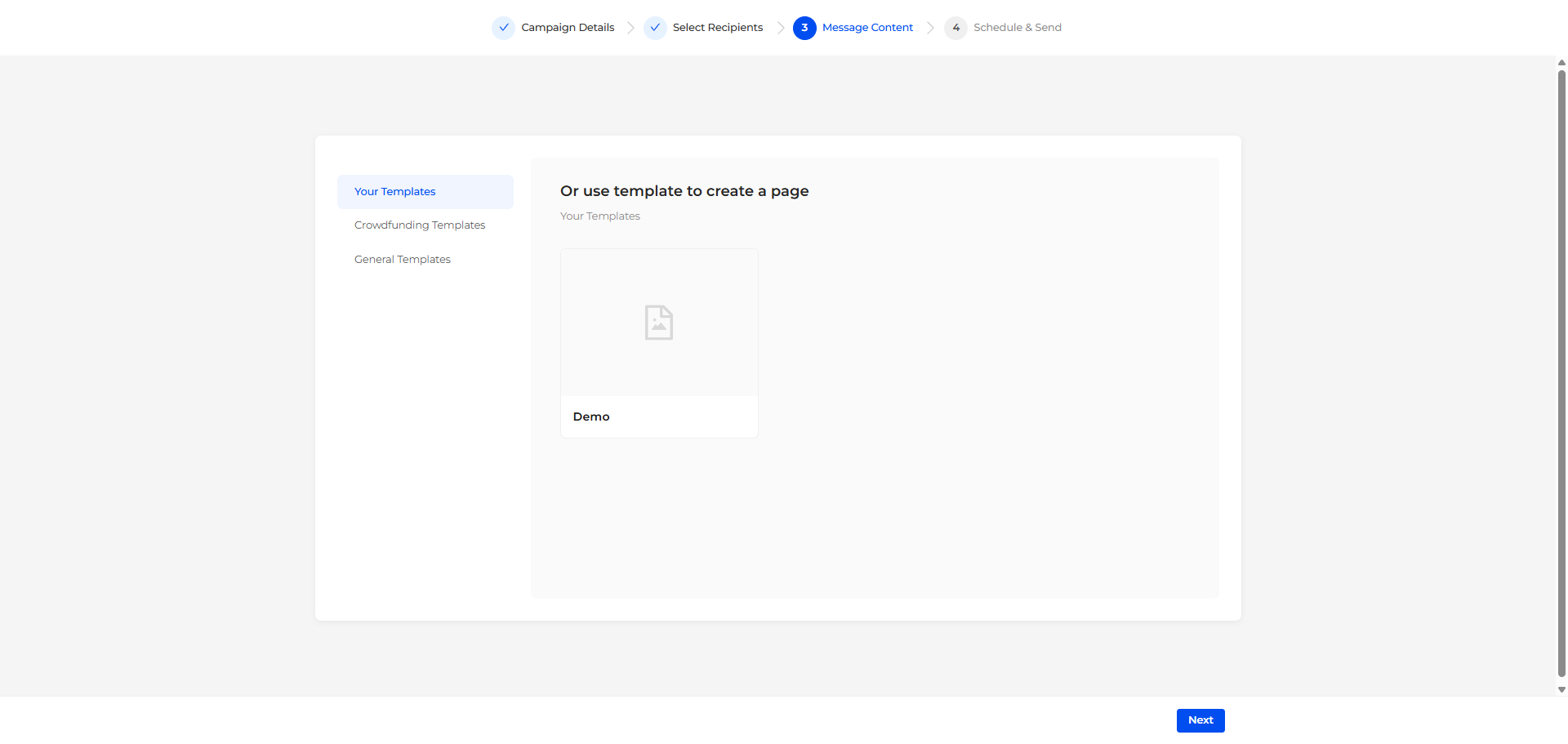
Task: Switch to Crowdfunding Templates category
Action: [420, 225]
